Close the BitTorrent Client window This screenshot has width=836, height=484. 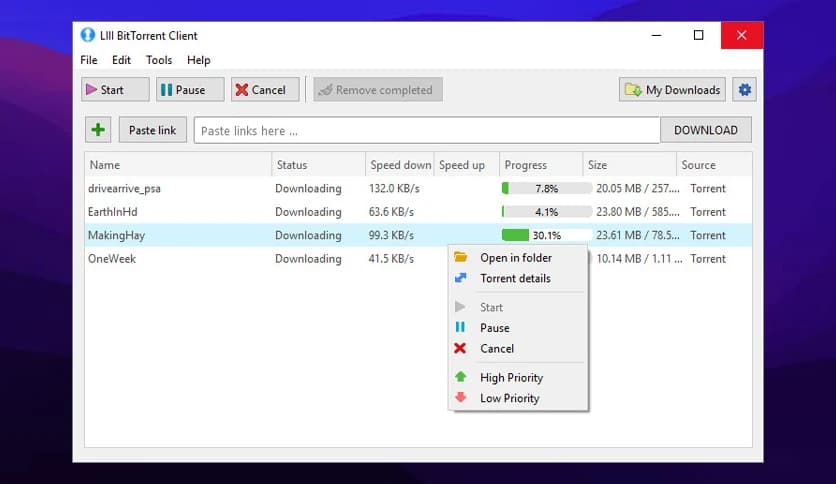[742, 35]
